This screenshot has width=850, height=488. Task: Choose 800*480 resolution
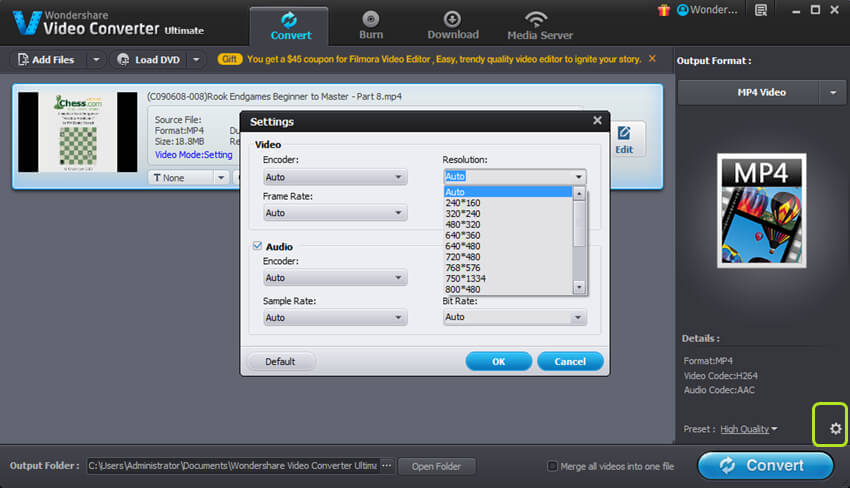tap(508, 290)
